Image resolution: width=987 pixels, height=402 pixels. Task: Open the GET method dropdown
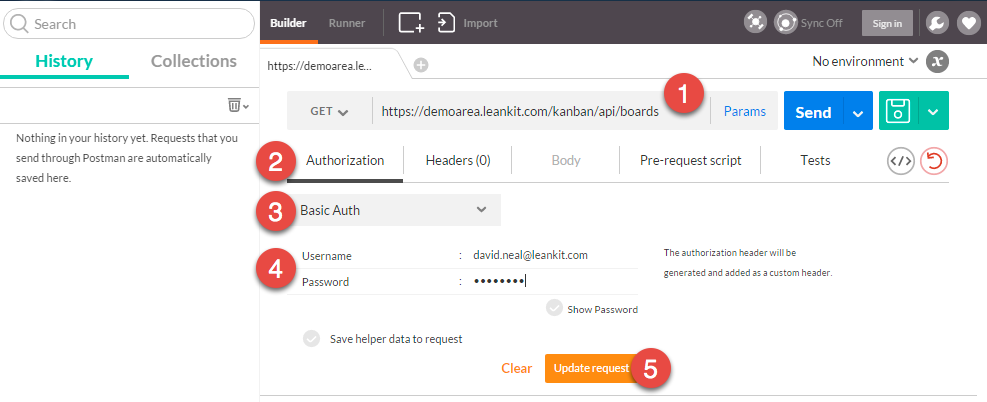click(329, 112)
